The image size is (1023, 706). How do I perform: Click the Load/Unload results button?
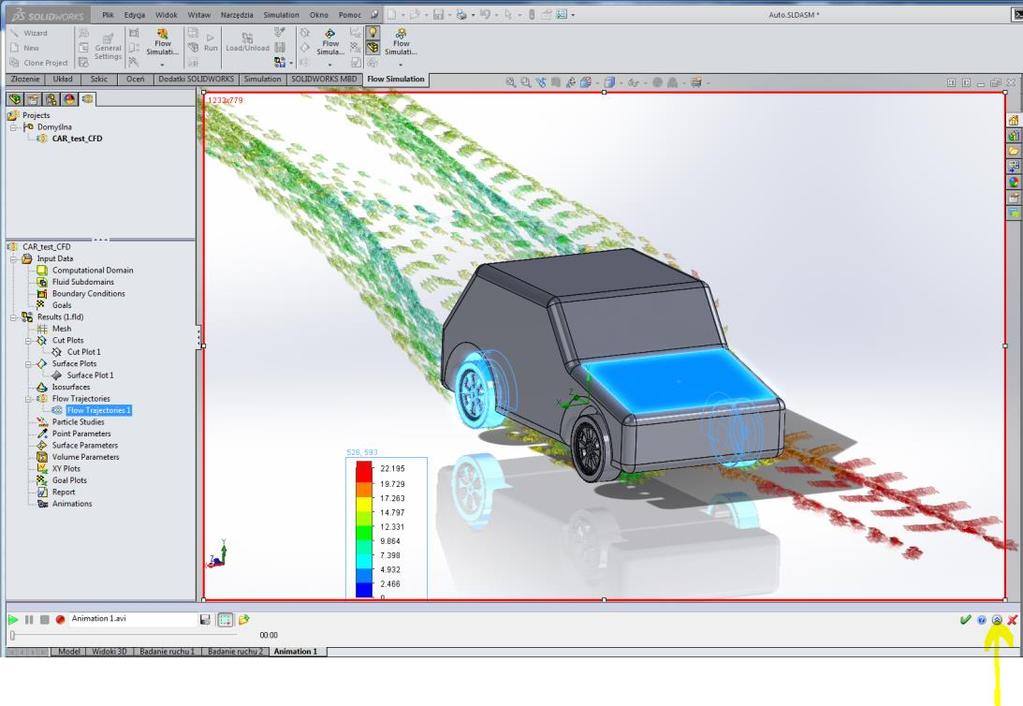click(x=247, y=42)
